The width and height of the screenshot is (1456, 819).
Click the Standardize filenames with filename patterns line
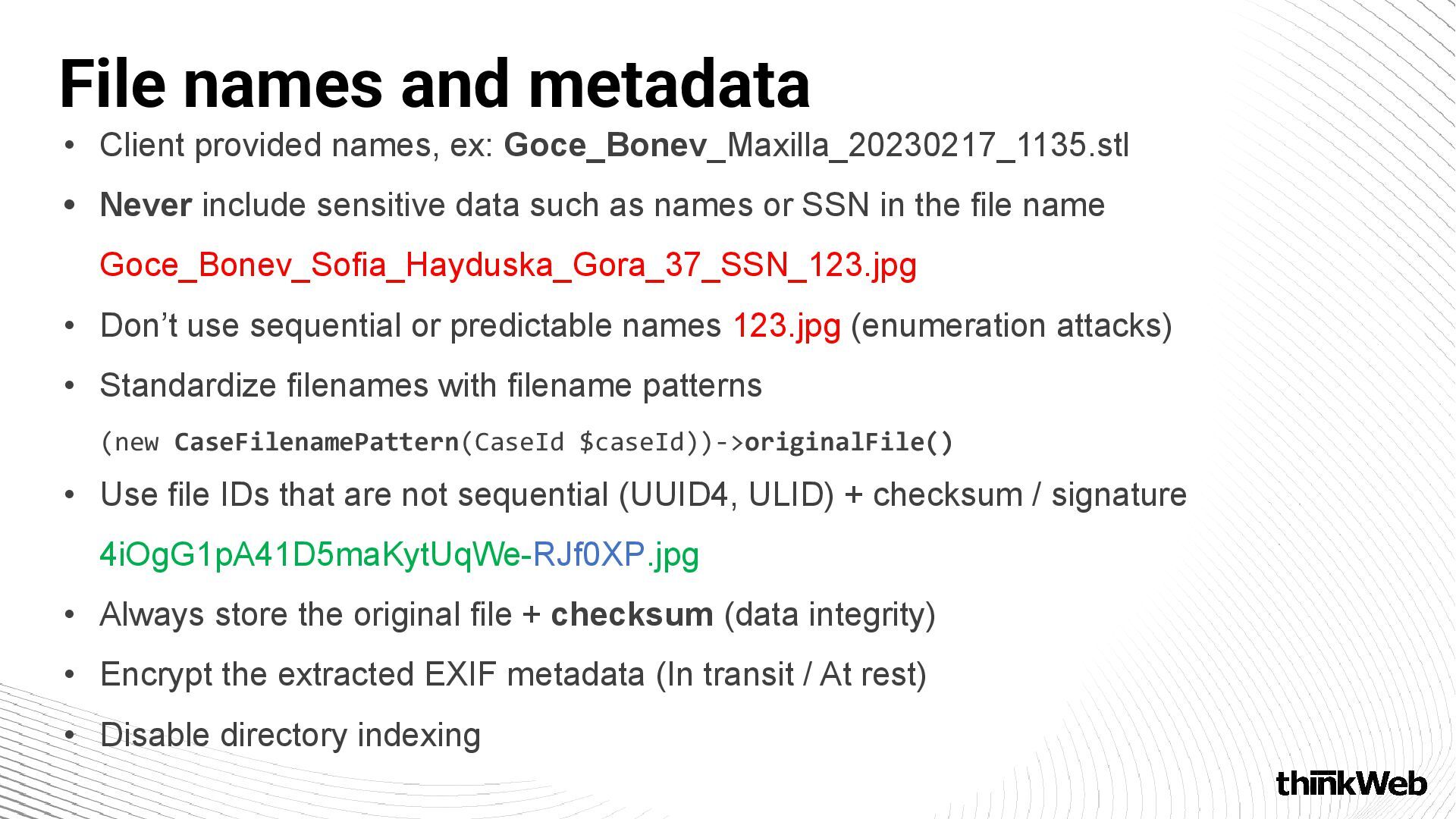coord(431,385)
